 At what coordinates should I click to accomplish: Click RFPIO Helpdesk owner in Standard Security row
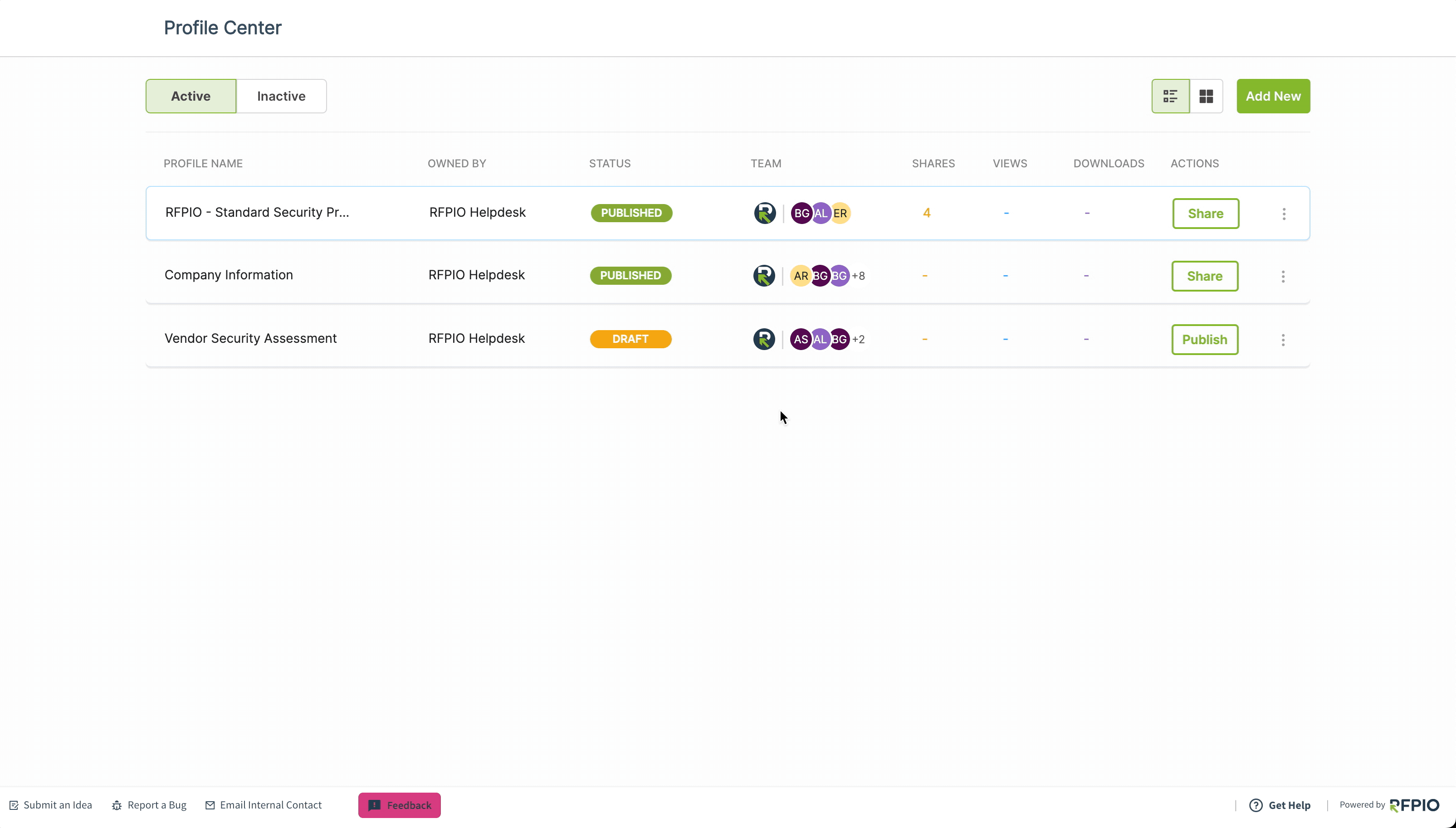(x=477, y=212)
